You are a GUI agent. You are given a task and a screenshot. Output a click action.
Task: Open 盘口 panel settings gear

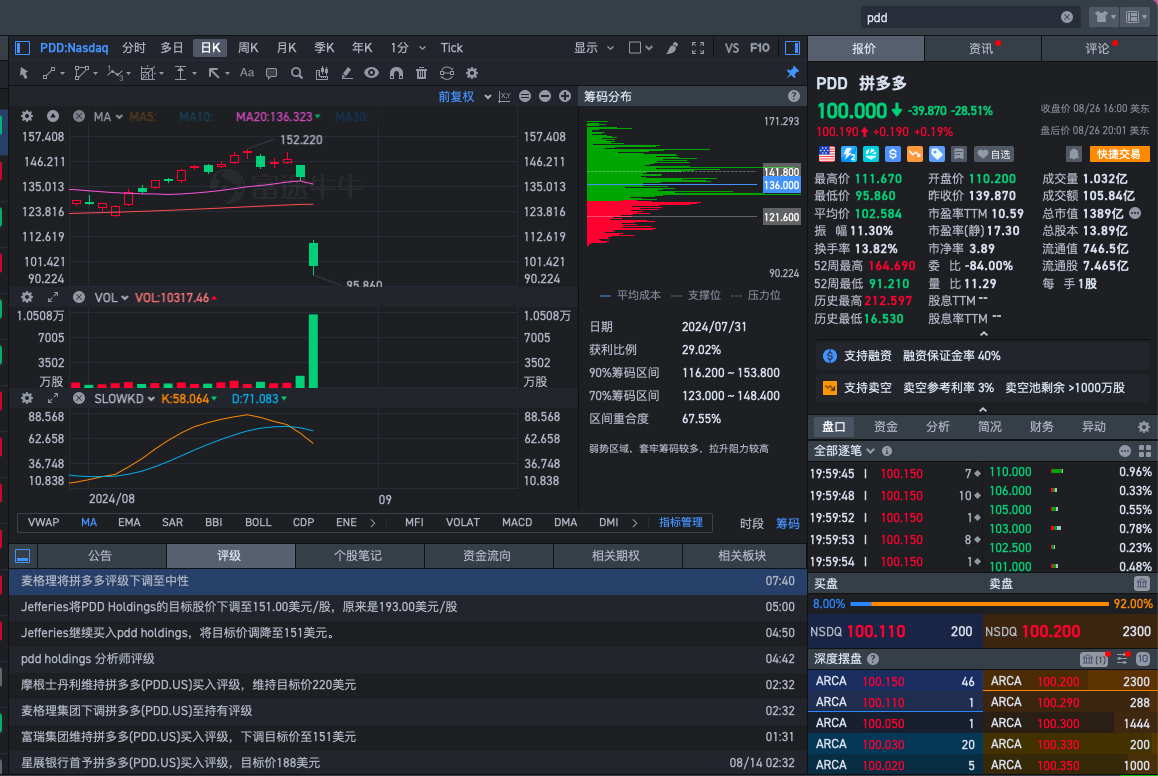coord(1143,427)
